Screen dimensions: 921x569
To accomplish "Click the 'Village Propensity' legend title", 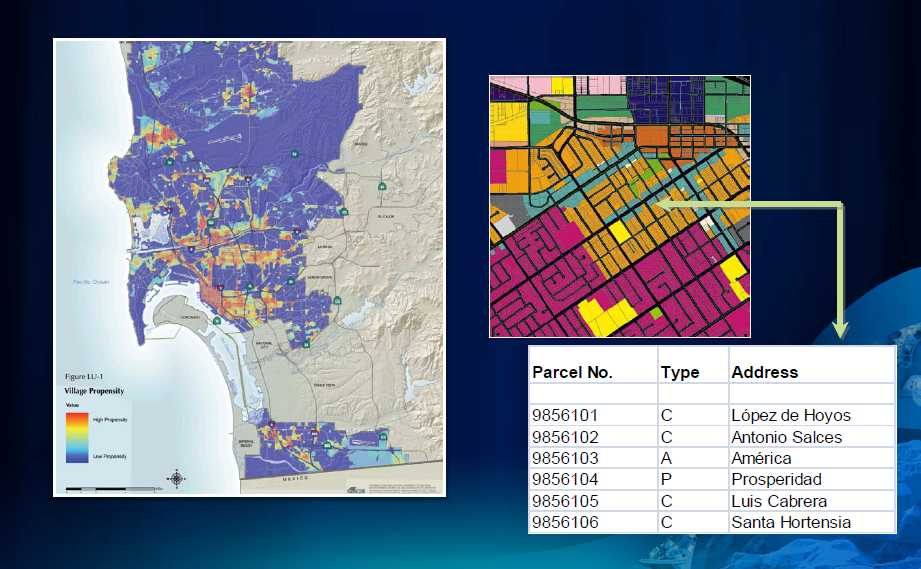I will [x=95, y=391].
